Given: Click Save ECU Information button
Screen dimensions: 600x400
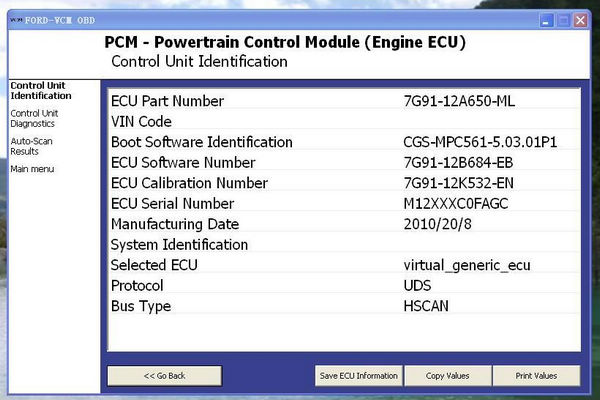Looking at the screenshot, I should coord(358,376).
